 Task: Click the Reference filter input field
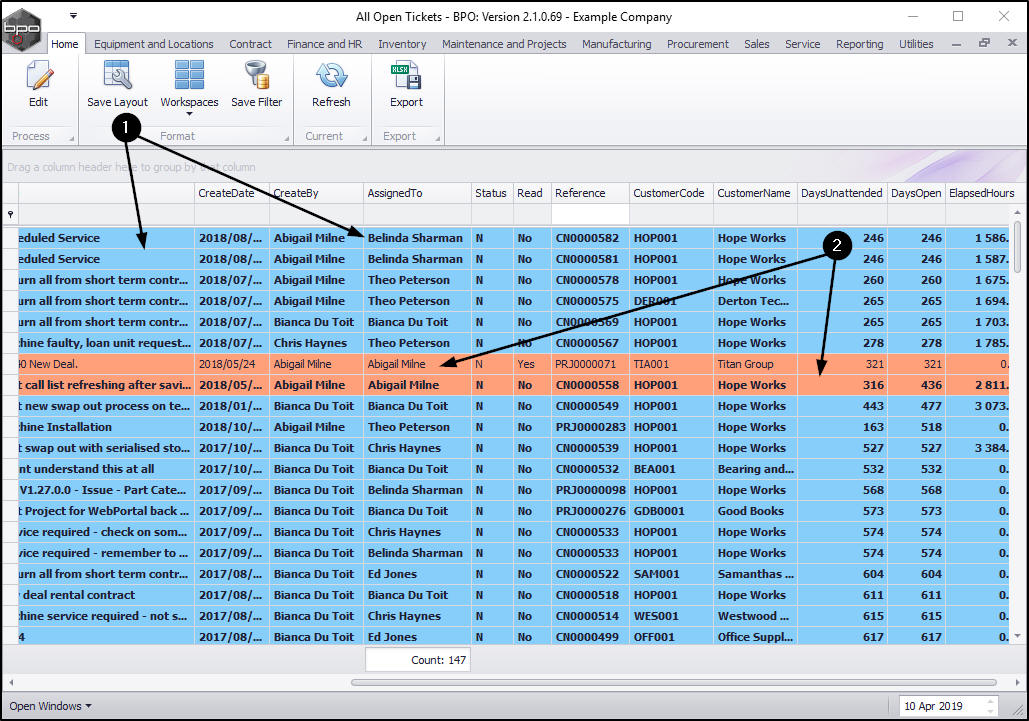click(x=591, y=215)
